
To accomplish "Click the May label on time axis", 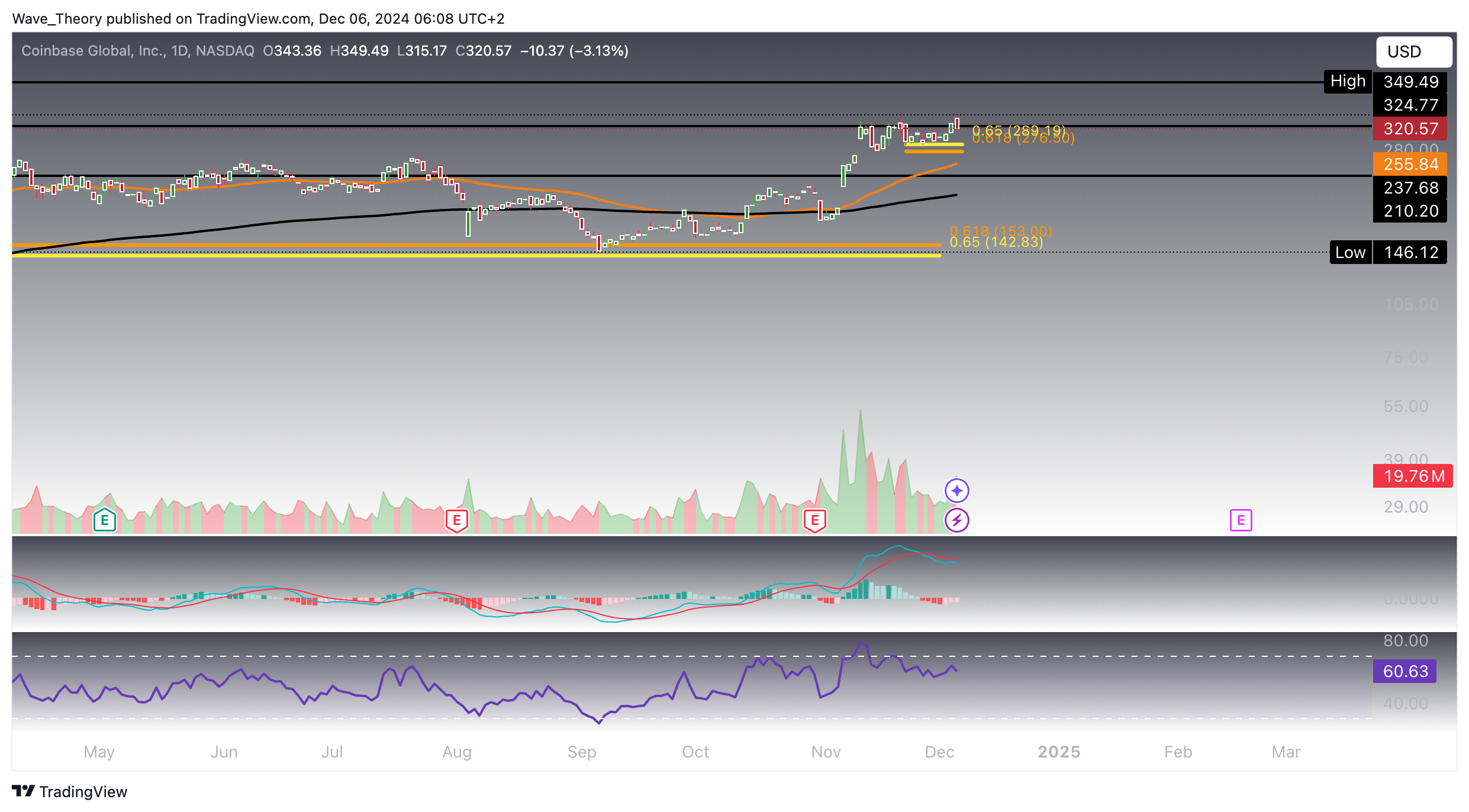I will click(99, 752).
